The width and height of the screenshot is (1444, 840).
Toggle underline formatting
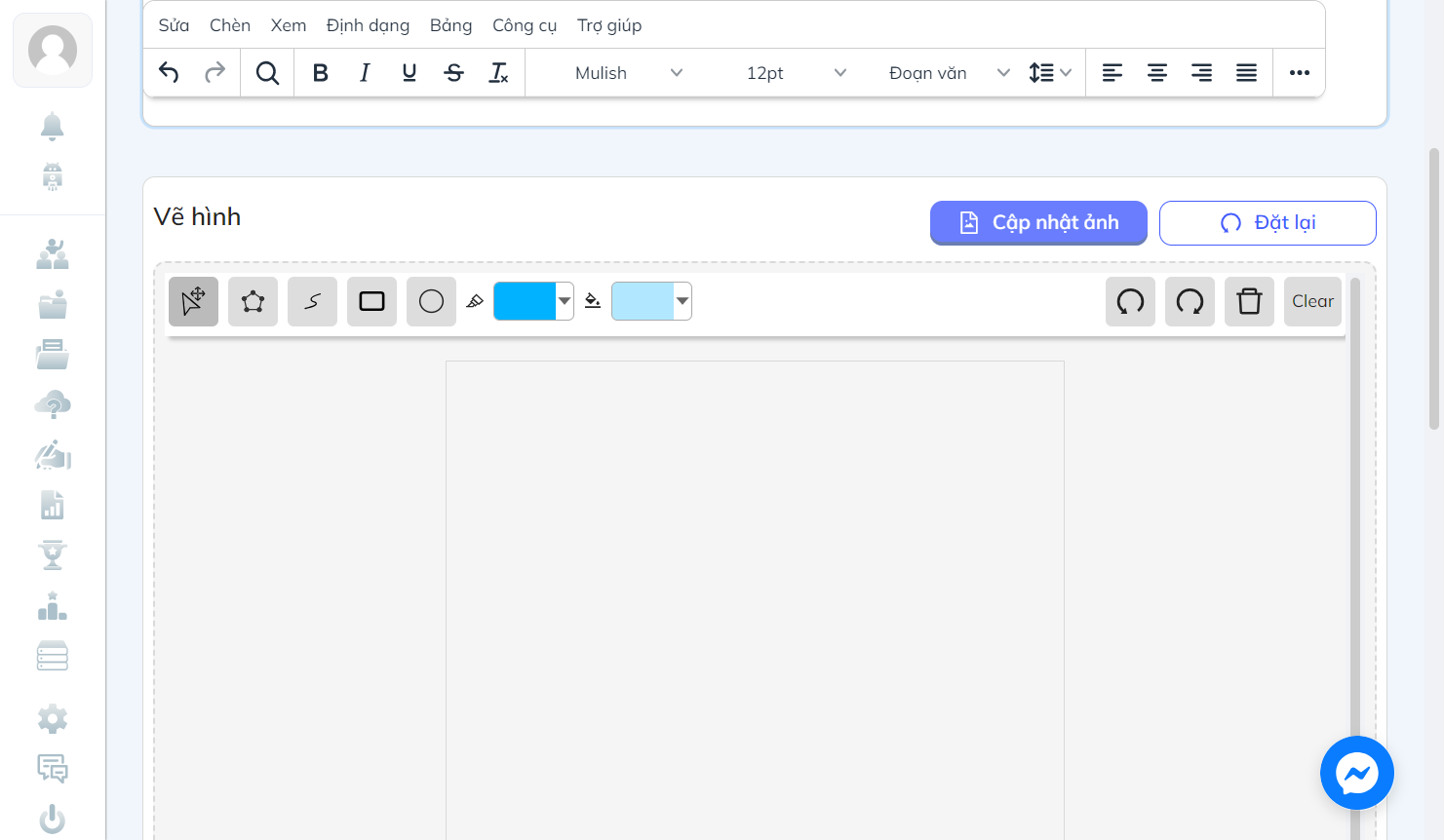410,72
